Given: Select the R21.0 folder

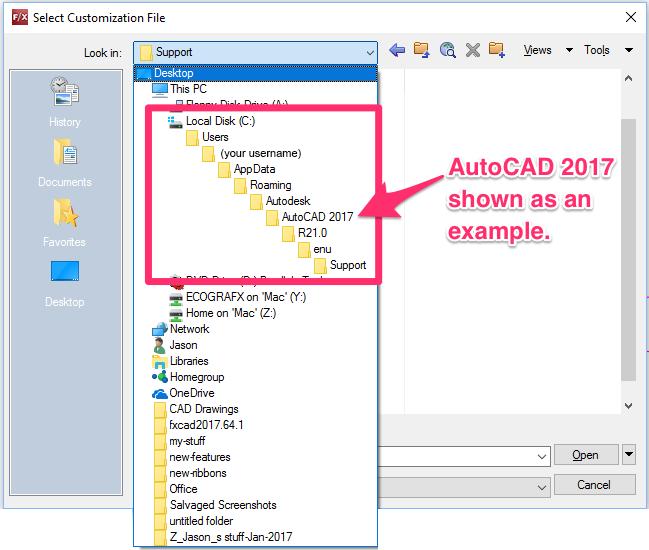Looking at the screenshot, I should (x=305, y=233).
